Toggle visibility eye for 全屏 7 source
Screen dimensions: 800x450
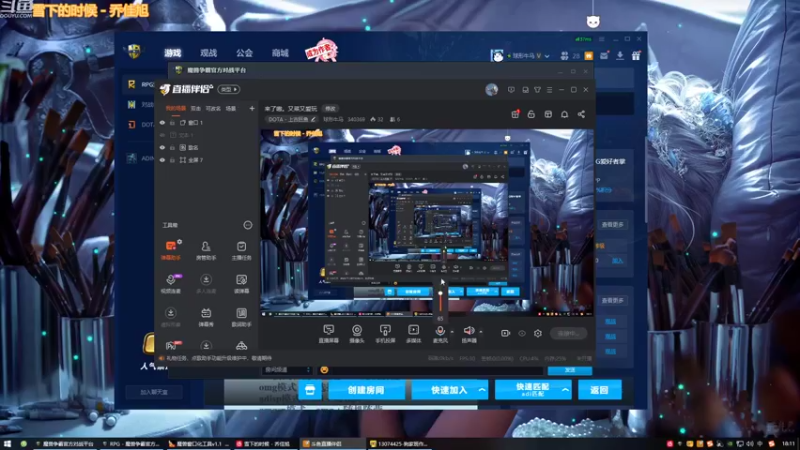click(162, 160)
